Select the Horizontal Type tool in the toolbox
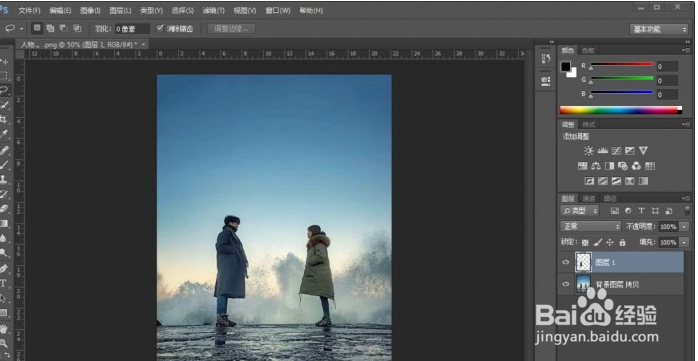This screenshot has height=361, width=698. click(4, 283)
